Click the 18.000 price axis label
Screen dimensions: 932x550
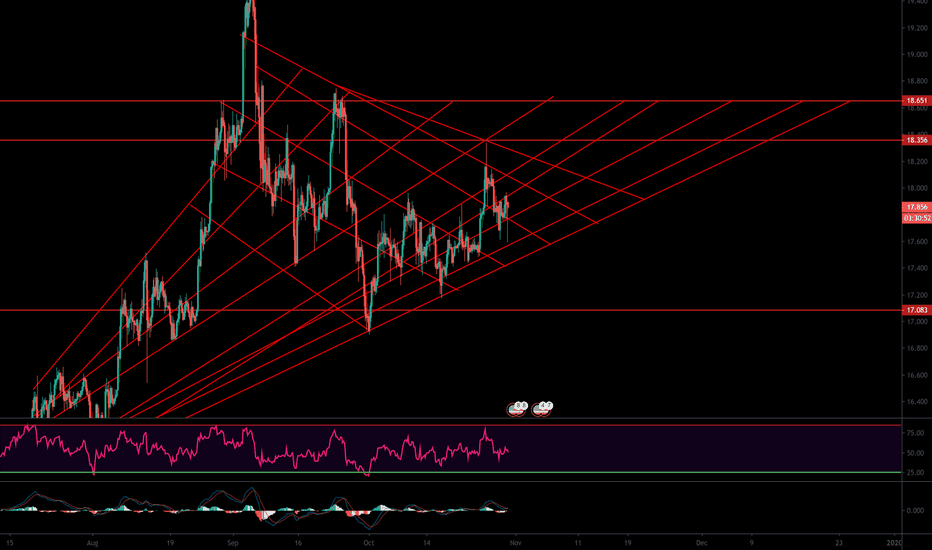[917, 188]
